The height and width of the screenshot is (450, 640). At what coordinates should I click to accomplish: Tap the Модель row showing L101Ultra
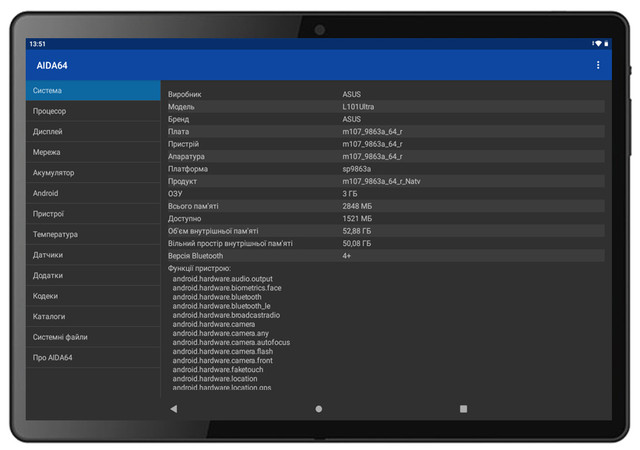[x=385, y=107]
